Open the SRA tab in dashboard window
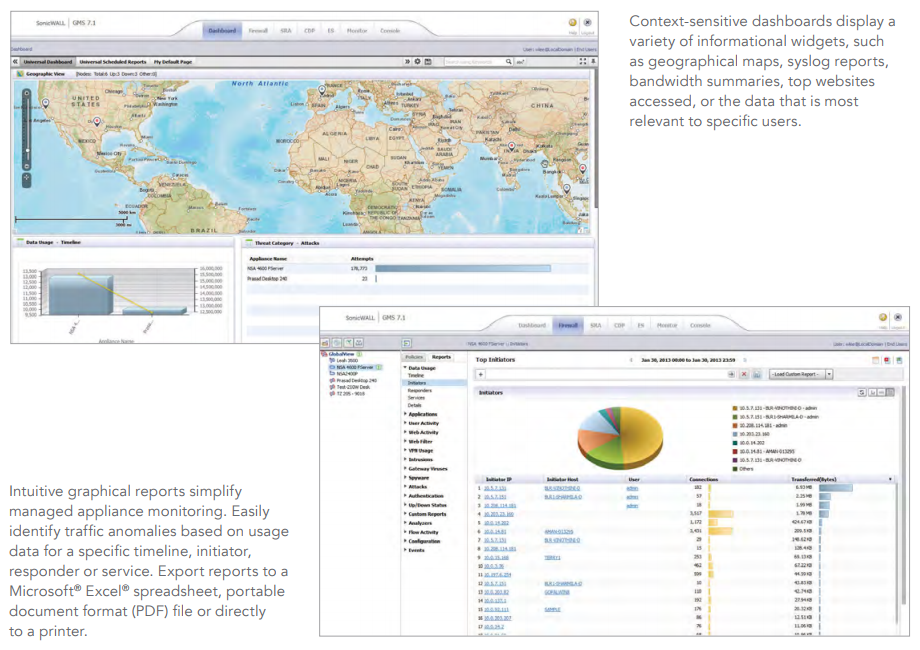Image resolution: width=920 pixels, height=650 pixels. (286, 31)
